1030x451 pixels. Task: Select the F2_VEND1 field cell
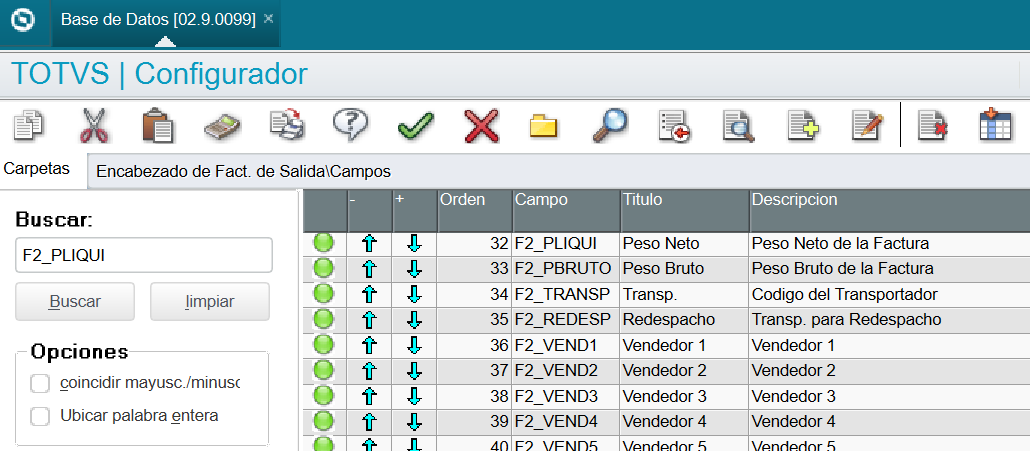point(566,345)
